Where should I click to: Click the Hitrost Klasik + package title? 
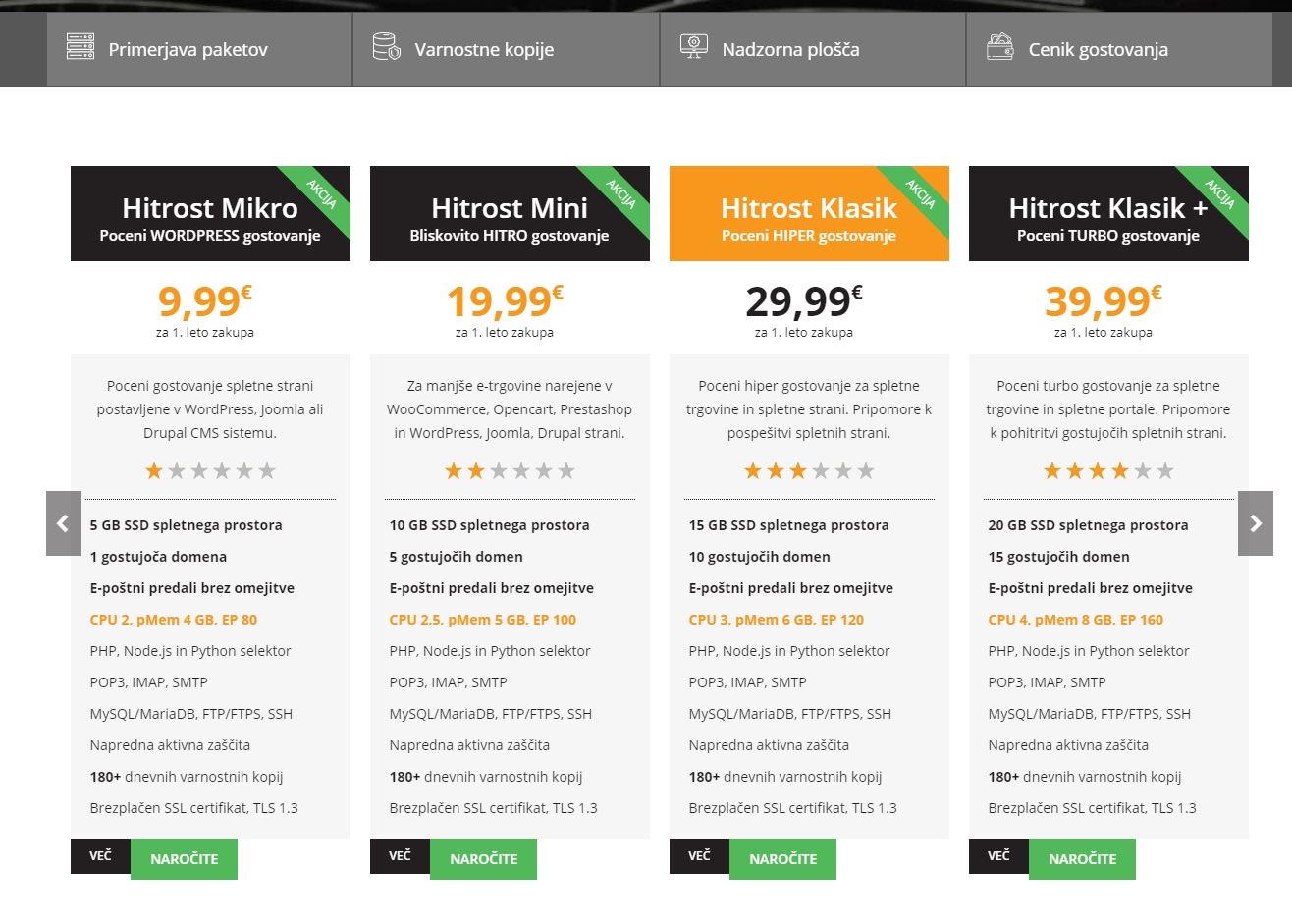pyautogui.click(x=1108, y=208)
